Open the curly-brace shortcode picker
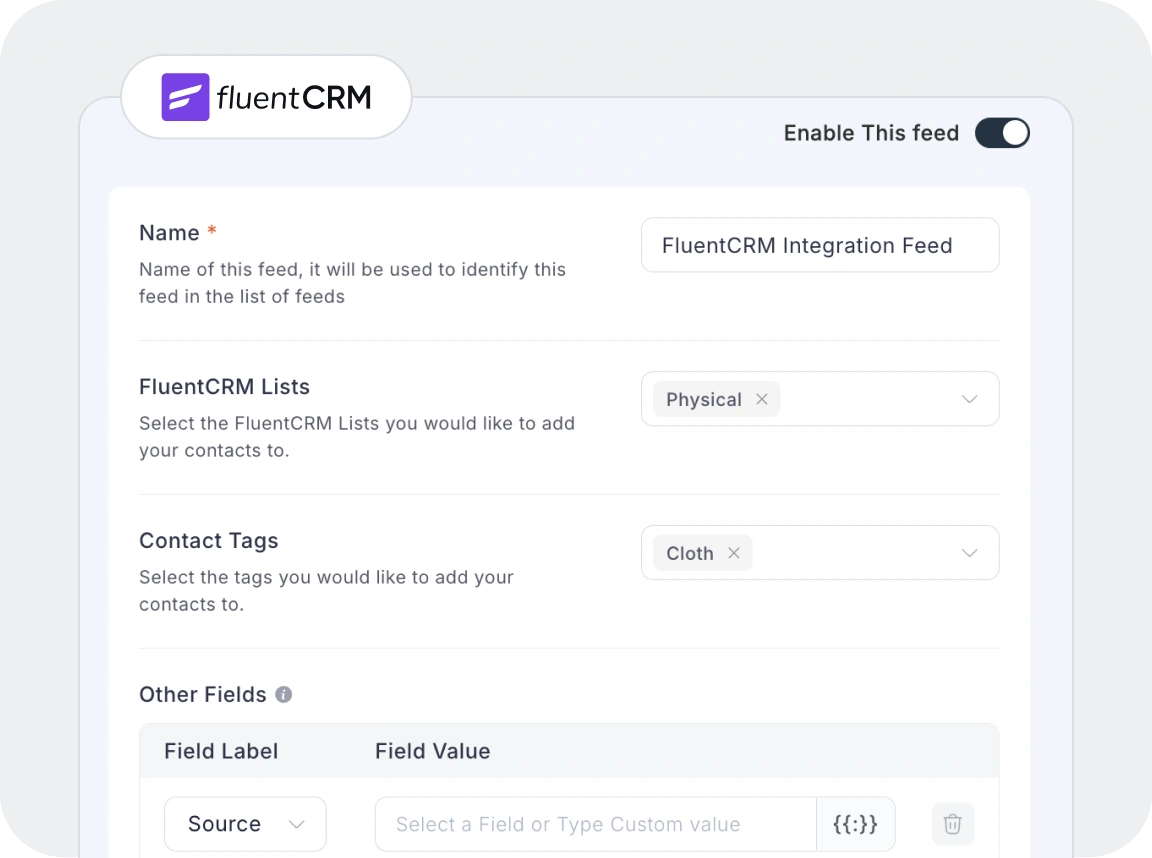 point(855,824)
